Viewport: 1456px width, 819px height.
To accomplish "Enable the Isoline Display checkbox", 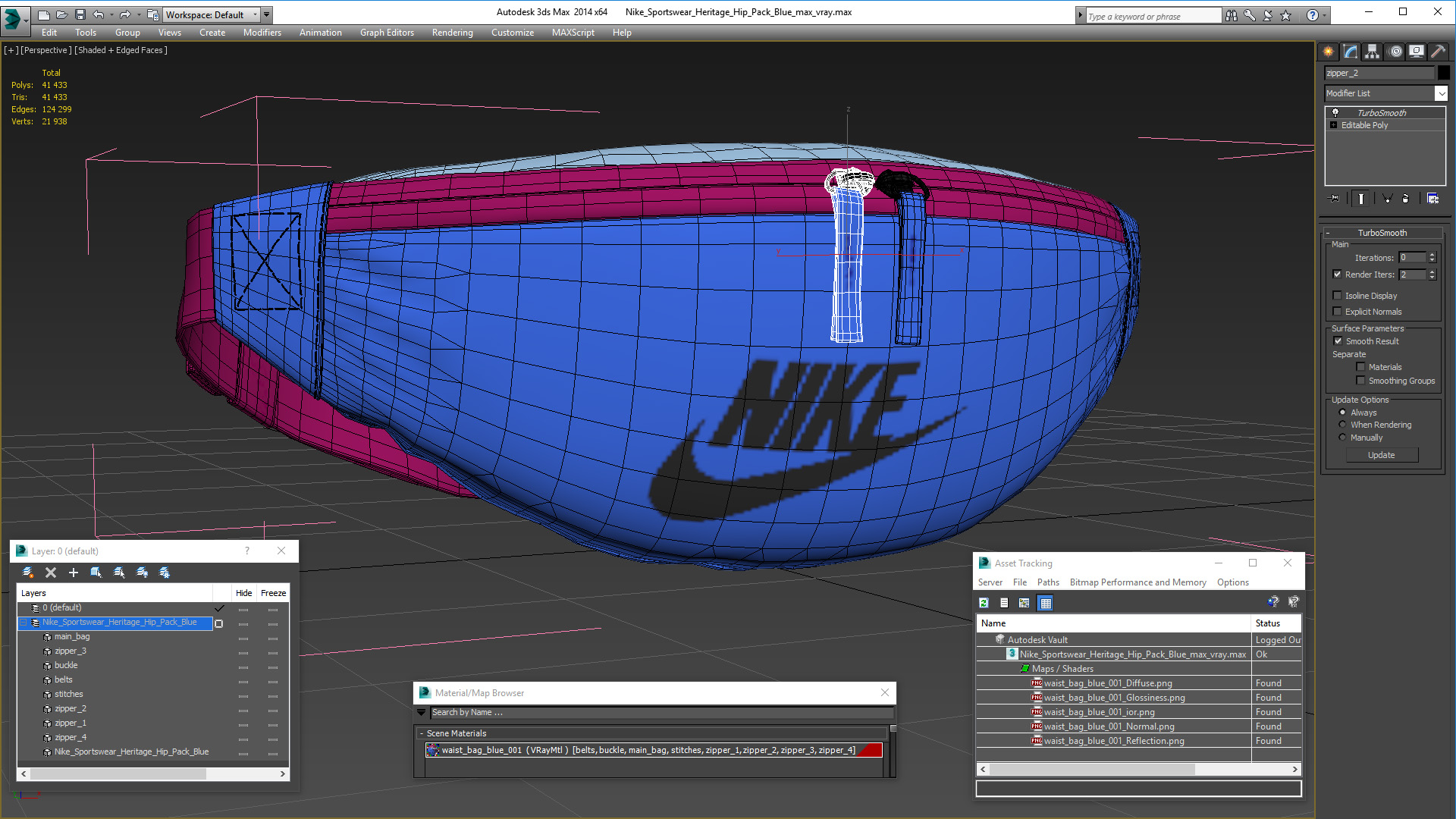I will [1337, 296].
